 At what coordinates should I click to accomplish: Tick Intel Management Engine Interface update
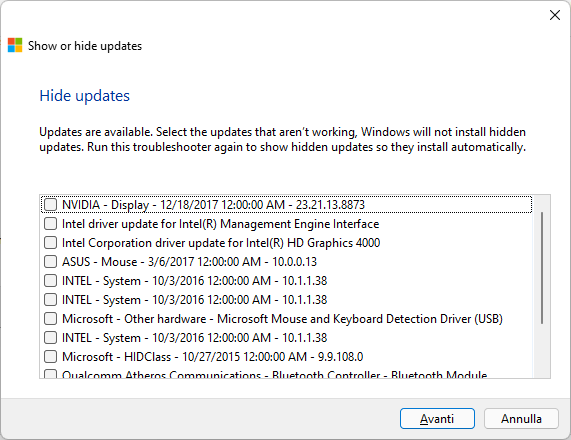[x=51, y=224]
